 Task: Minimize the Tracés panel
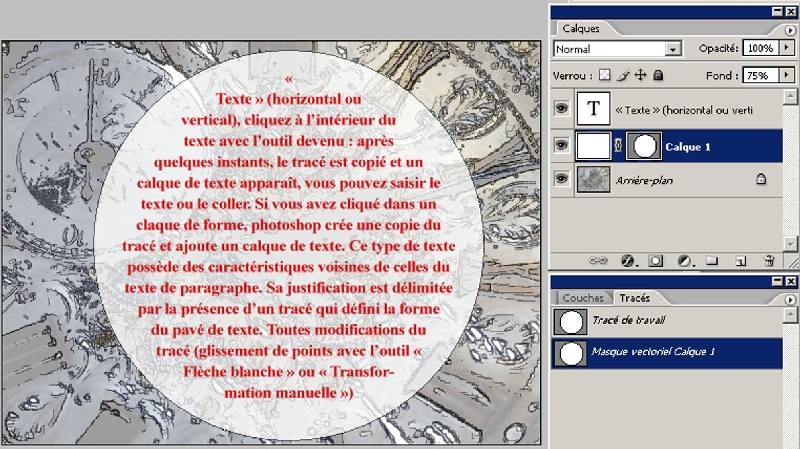[778, 281]
